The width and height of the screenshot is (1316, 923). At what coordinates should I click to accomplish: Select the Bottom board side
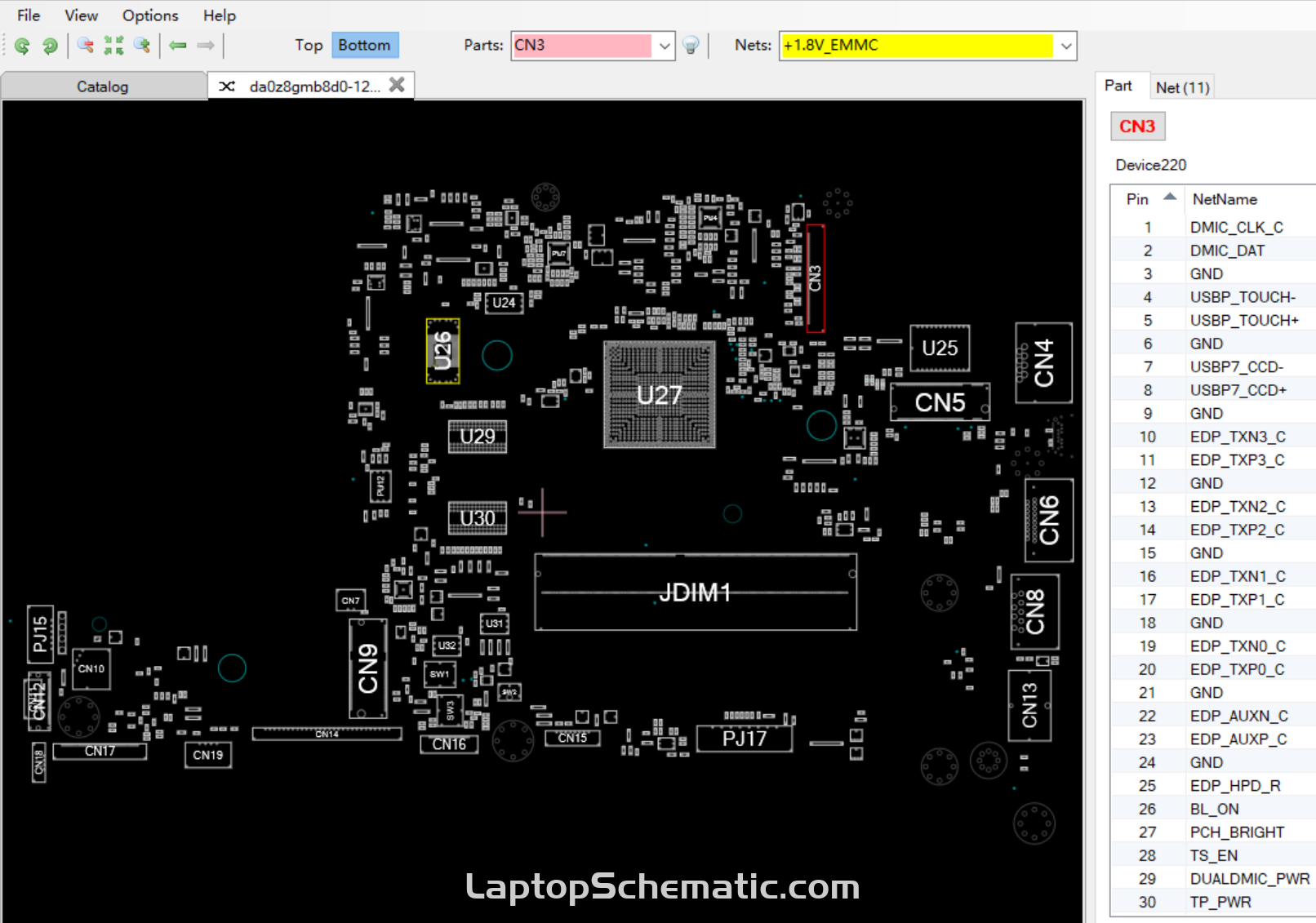pos(364,45)
